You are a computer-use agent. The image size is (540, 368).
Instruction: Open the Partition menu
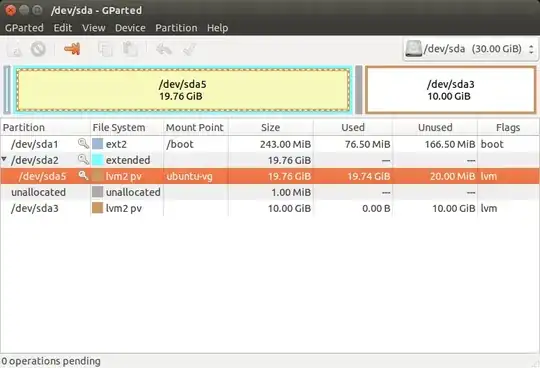[x=176, y=28]
